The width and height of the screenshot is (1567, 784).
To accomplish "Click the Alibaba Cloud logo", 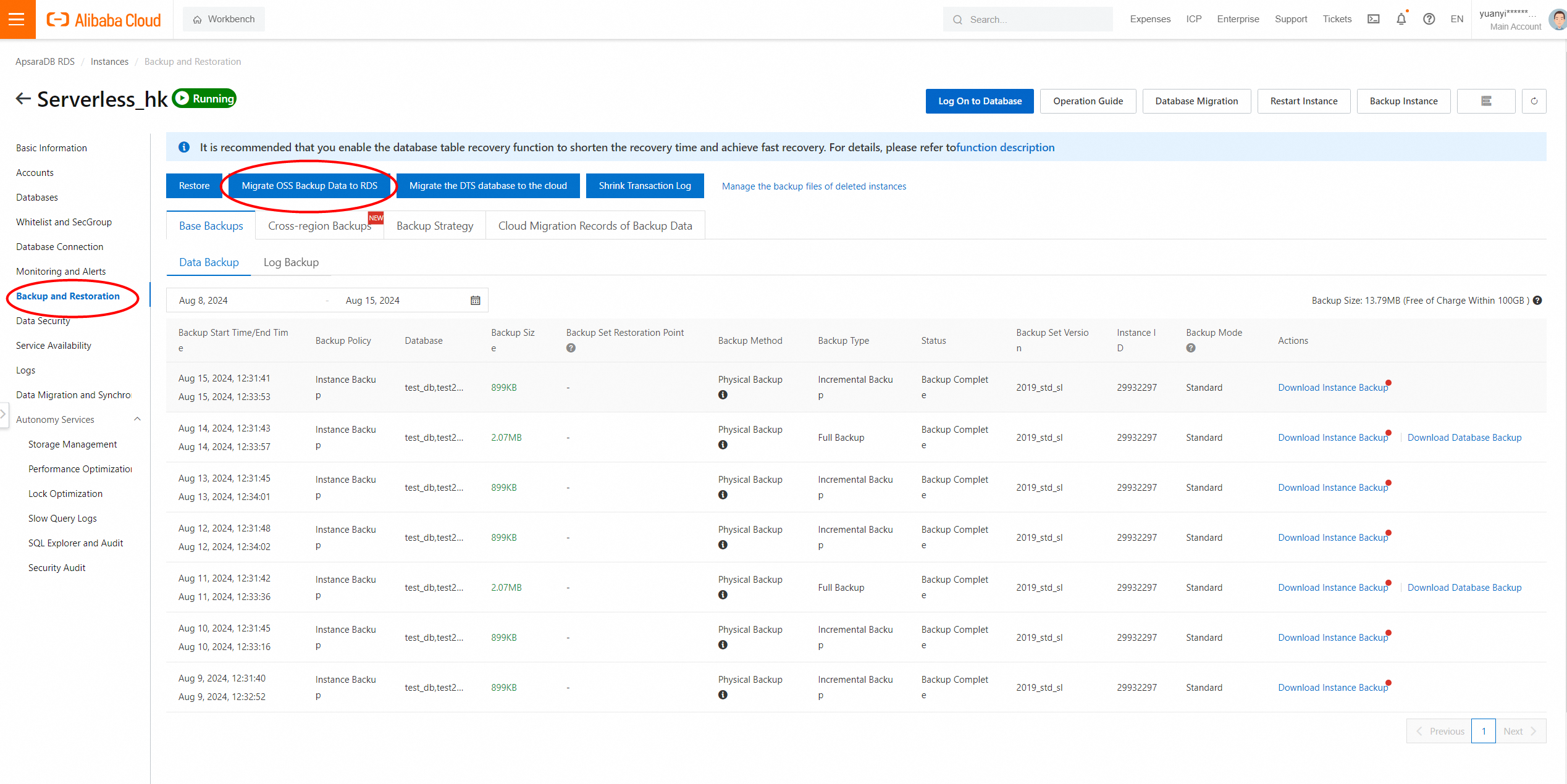I will [104, 20].
